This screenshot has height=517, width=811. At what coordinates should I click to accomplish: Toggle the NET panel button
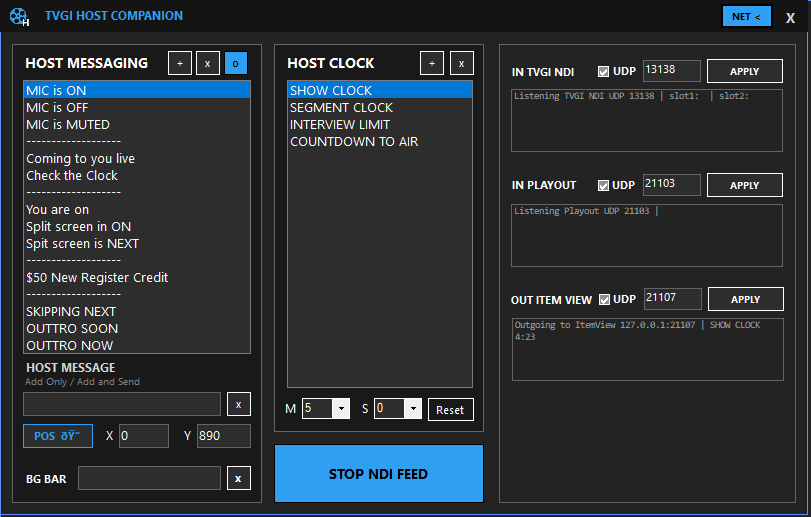pos(746,17)
